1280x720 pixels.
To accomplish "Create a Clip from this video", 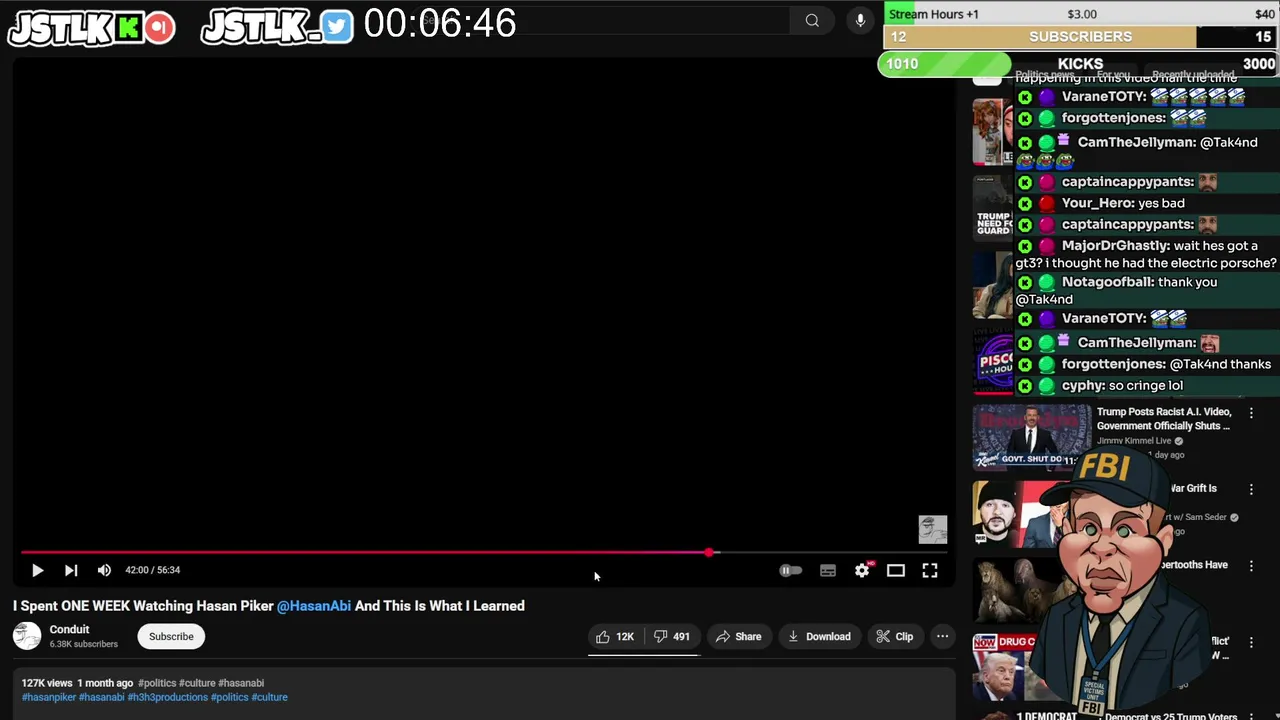I will tap(894, 636).
